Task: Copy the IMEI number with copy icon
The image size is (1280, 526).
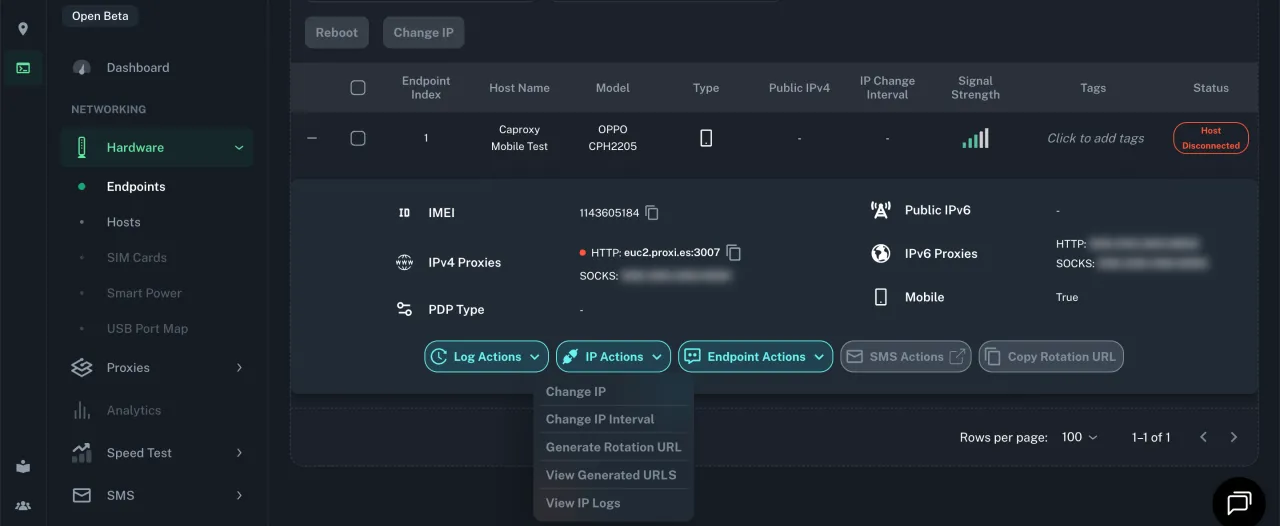Action: point(652,213)
